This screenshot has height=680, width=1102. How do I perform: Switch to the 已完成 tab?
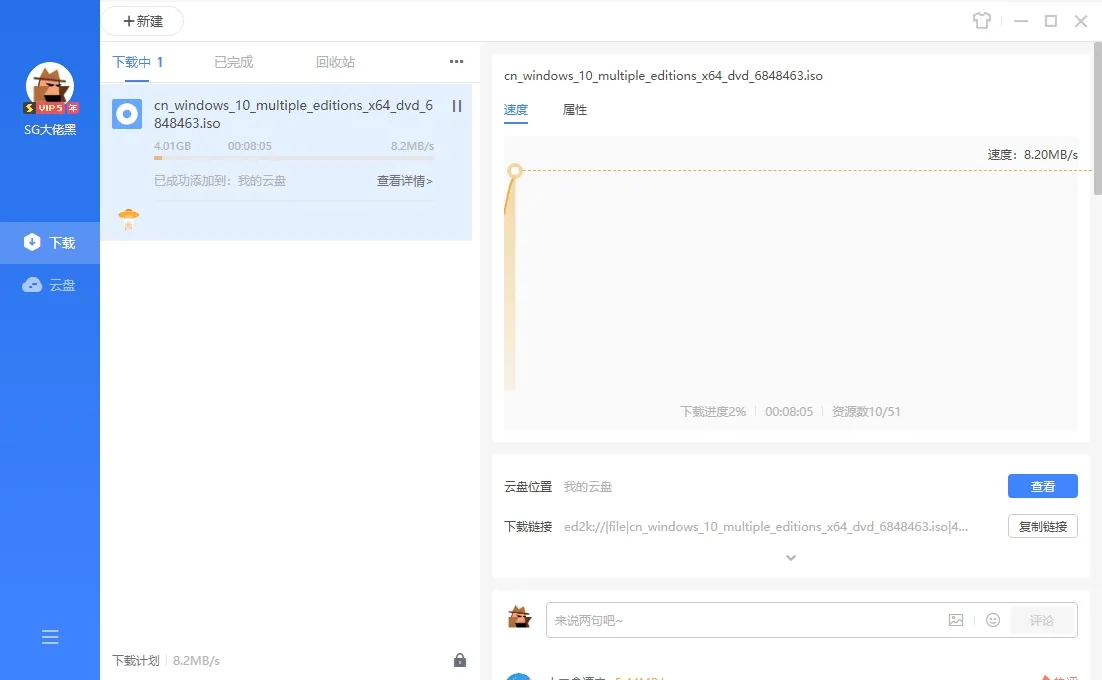[233, 62]
